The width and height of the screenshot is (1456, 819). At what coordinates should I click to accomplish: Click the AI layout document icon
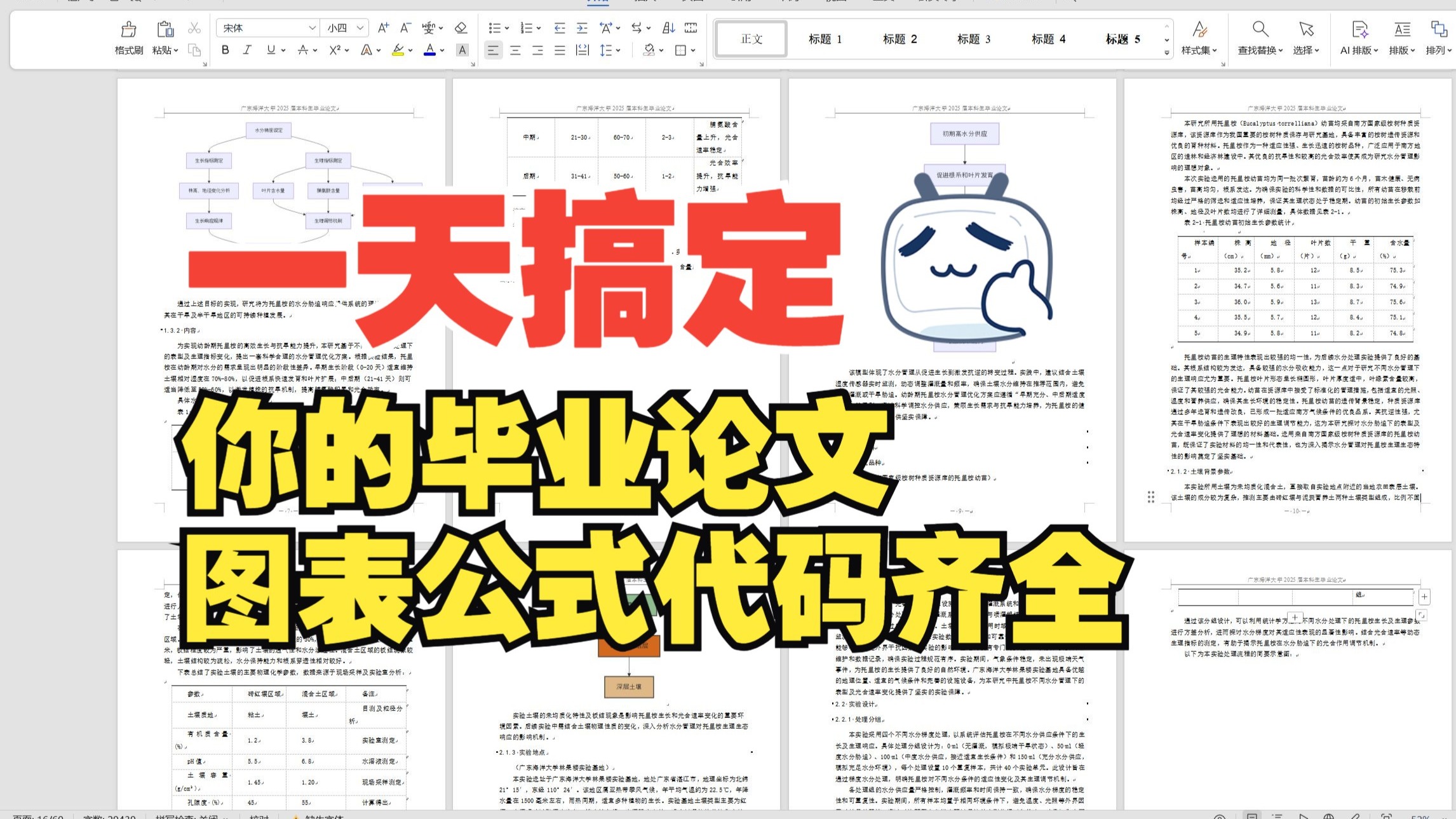1359,29
